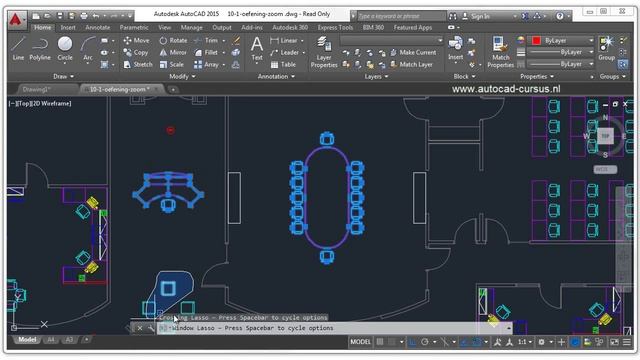Click the object color wheel icon

click(521, 40)
